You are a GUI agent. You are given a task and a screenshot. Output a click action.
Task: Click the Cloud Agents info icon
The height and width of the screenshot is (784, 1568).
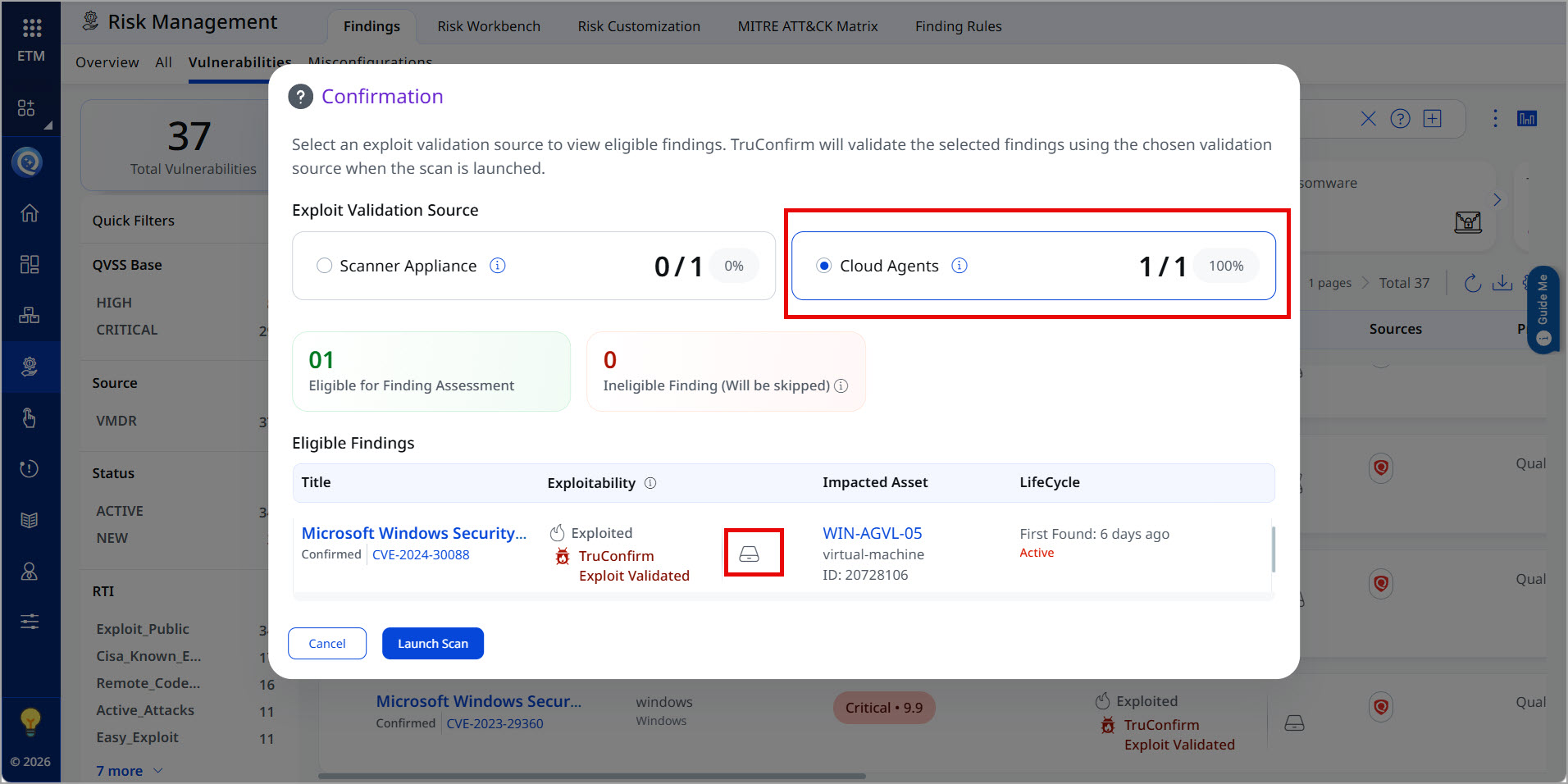click(959, 266)
